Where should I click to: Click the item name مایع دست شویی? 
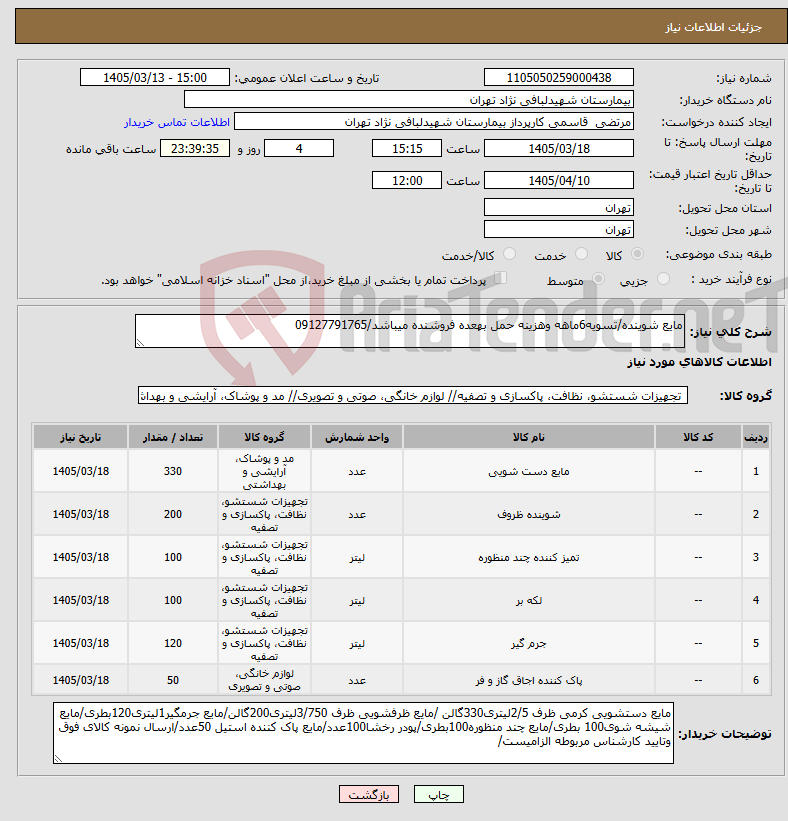tap(528, 472)
